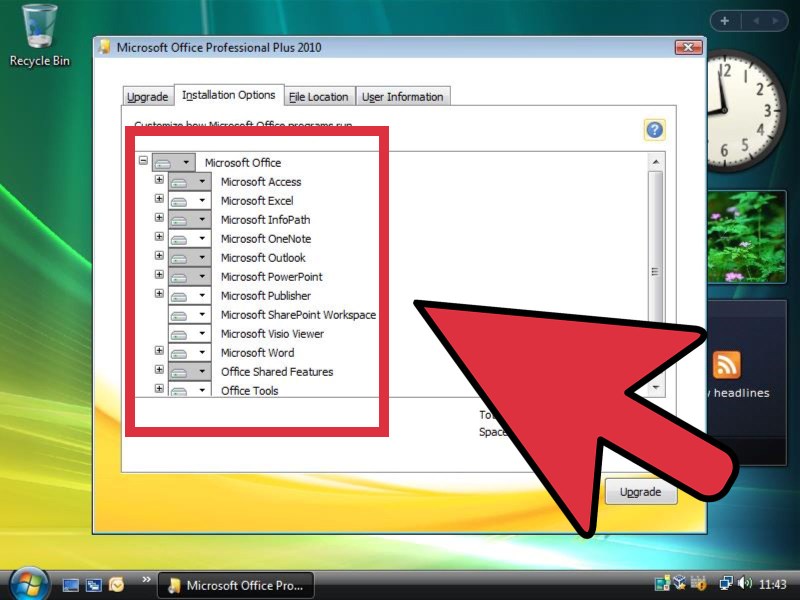Click Switch between windows Quick Launch icon
The image size is (800, 600).
click(94, 585)
